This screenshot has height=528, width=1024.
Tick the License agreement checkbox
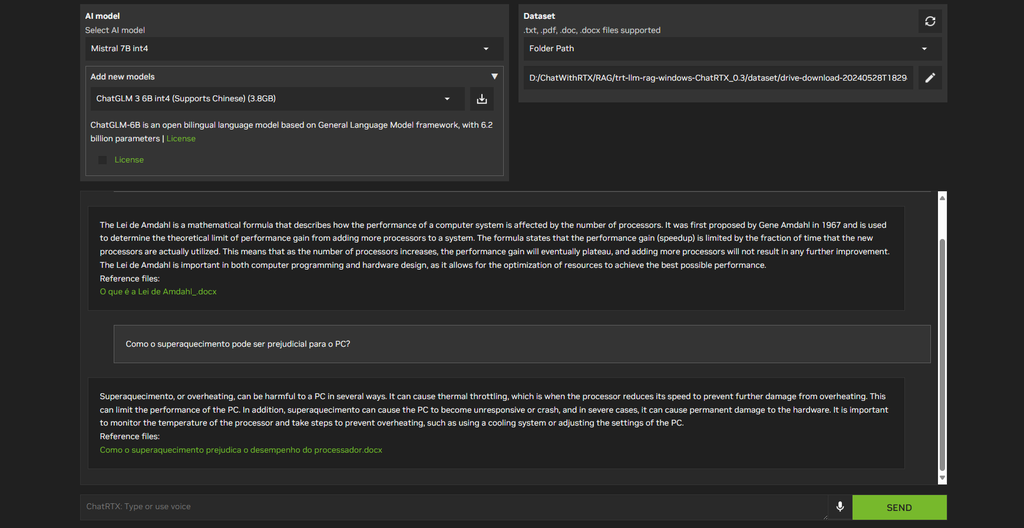(103, 160)
